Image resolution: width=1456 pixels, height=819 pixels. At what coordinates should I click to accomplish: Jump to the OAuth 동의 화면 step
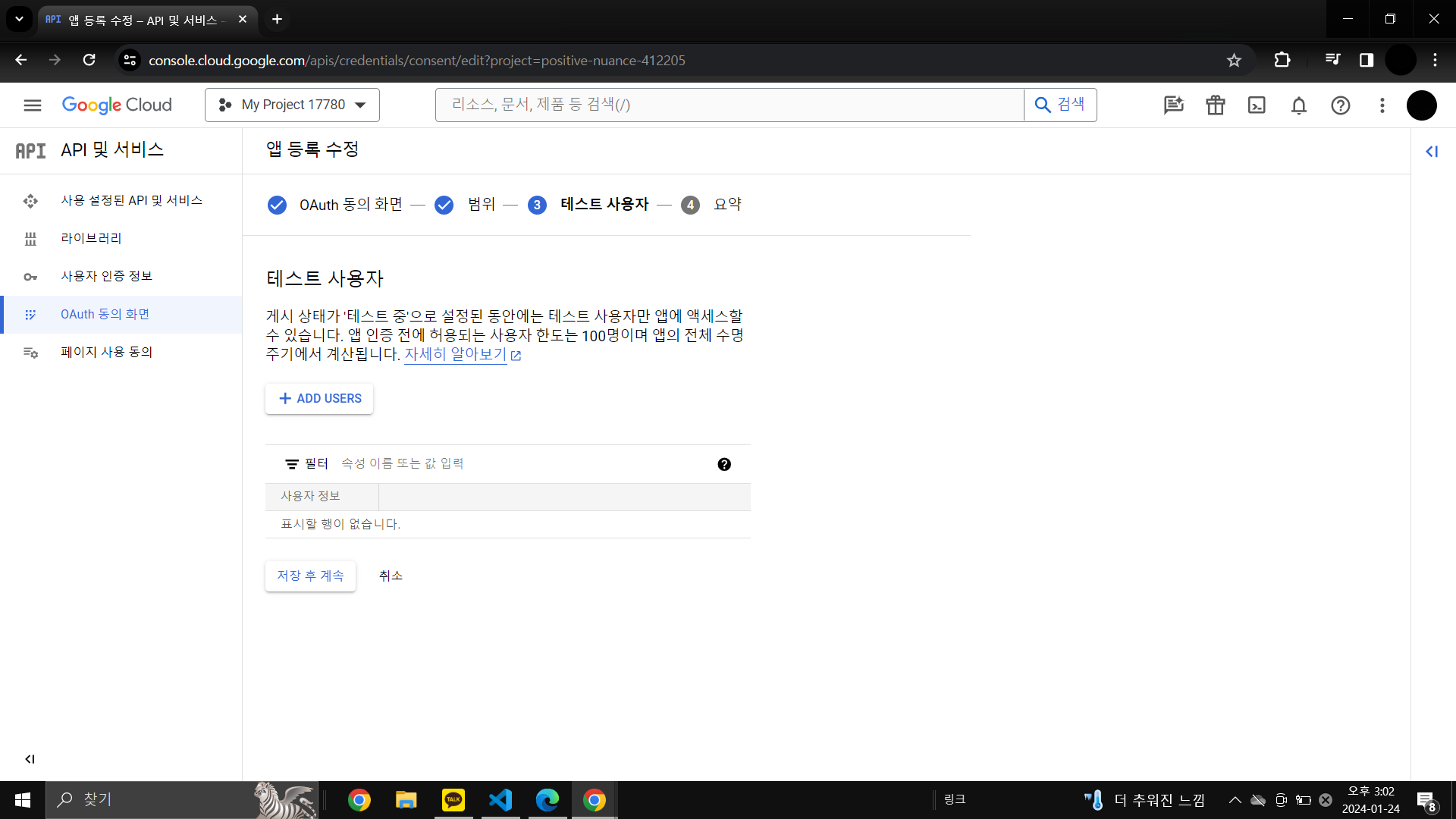click(350, 205)
